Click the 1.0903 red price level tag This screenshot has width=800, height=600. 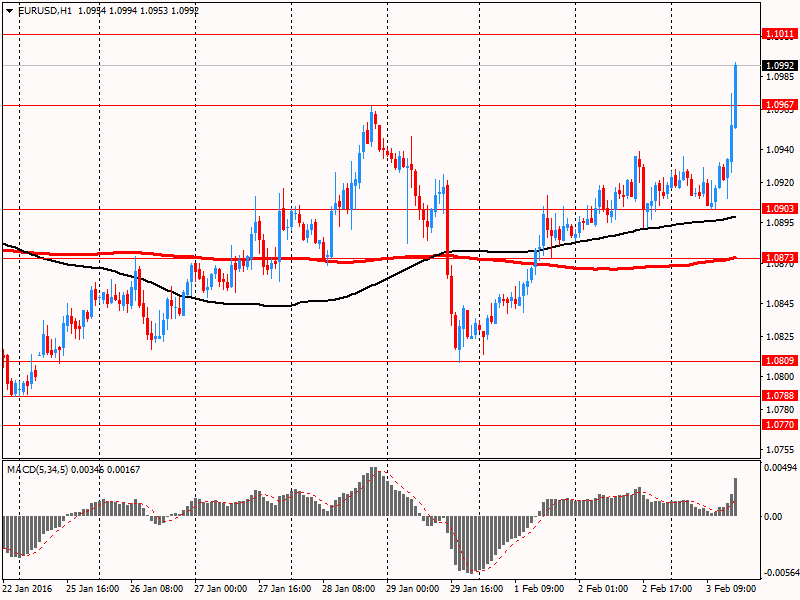click(x=779, y=209)
